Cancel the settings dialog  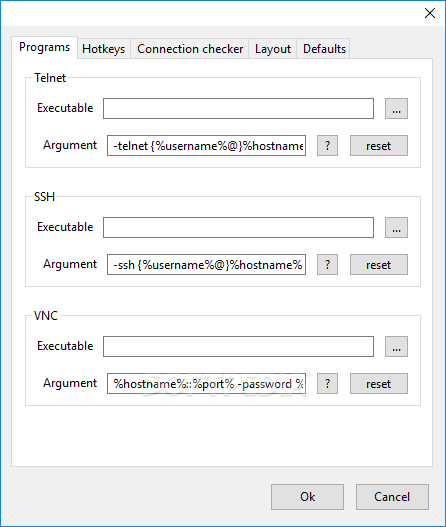tap(392, 497)
